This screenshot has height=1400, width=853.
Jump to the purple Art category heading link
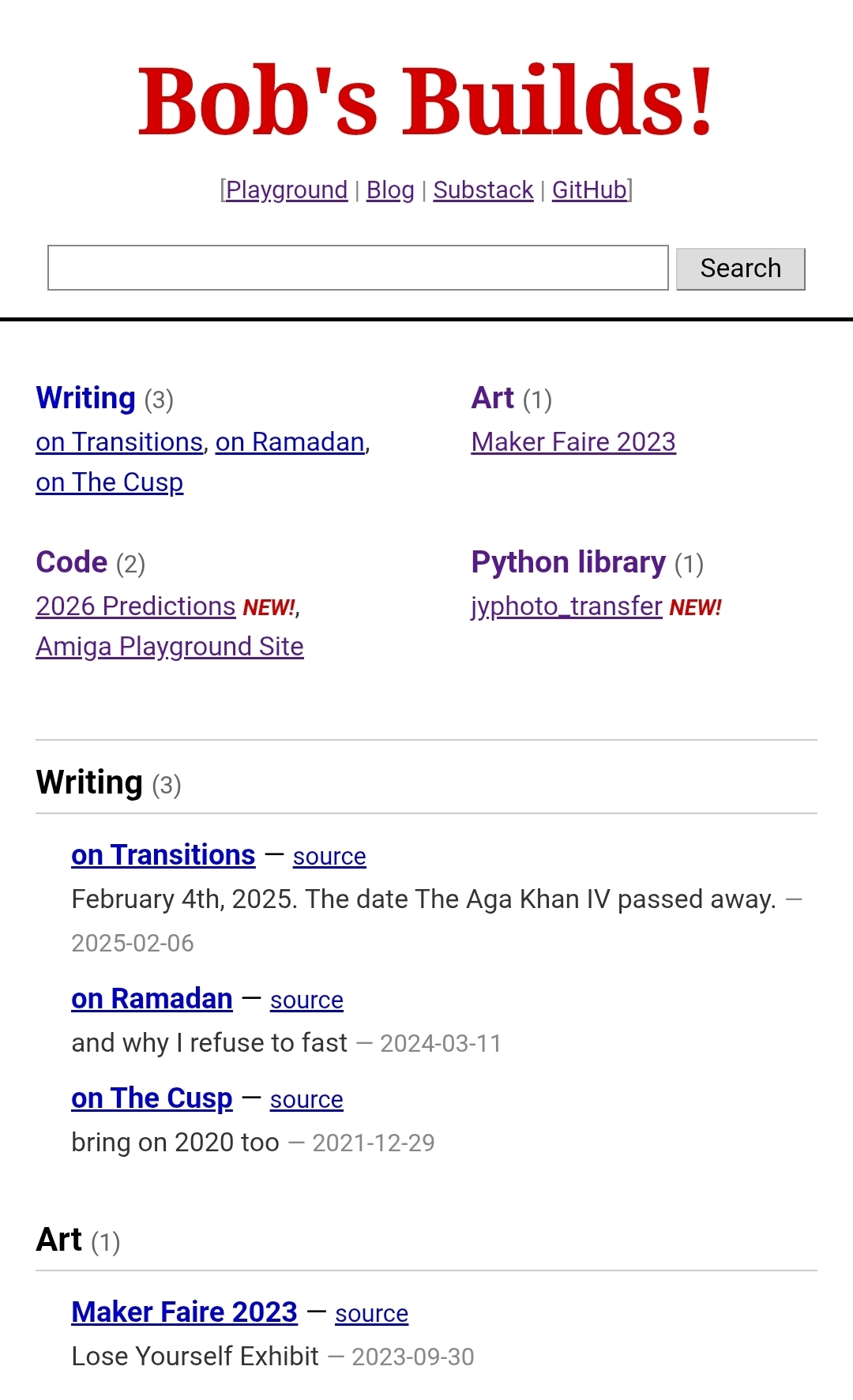(493, 398)
